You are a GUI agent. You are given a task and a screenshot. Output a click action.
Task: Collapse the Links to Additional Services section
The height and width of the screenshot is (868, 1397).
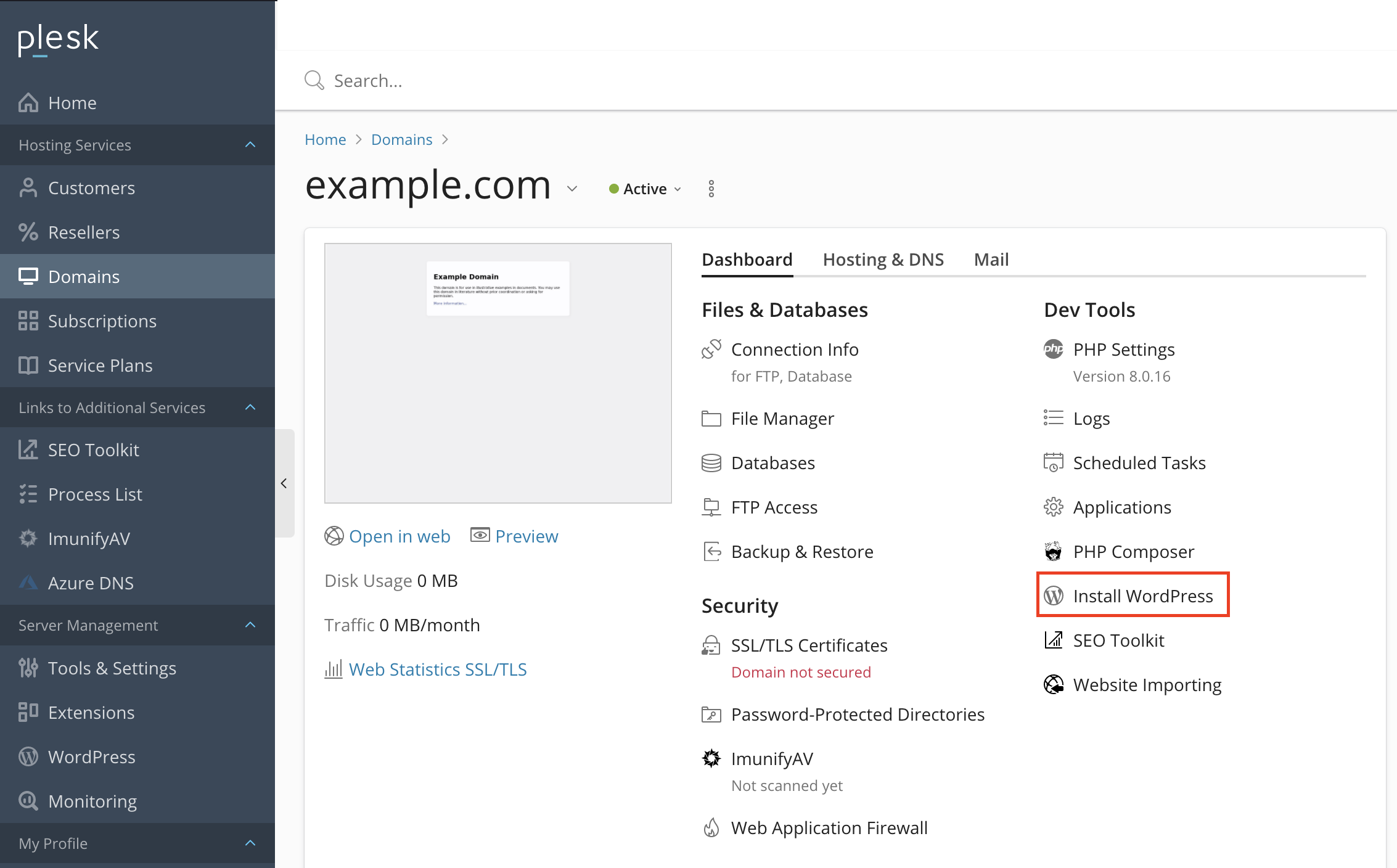point(250,407)
